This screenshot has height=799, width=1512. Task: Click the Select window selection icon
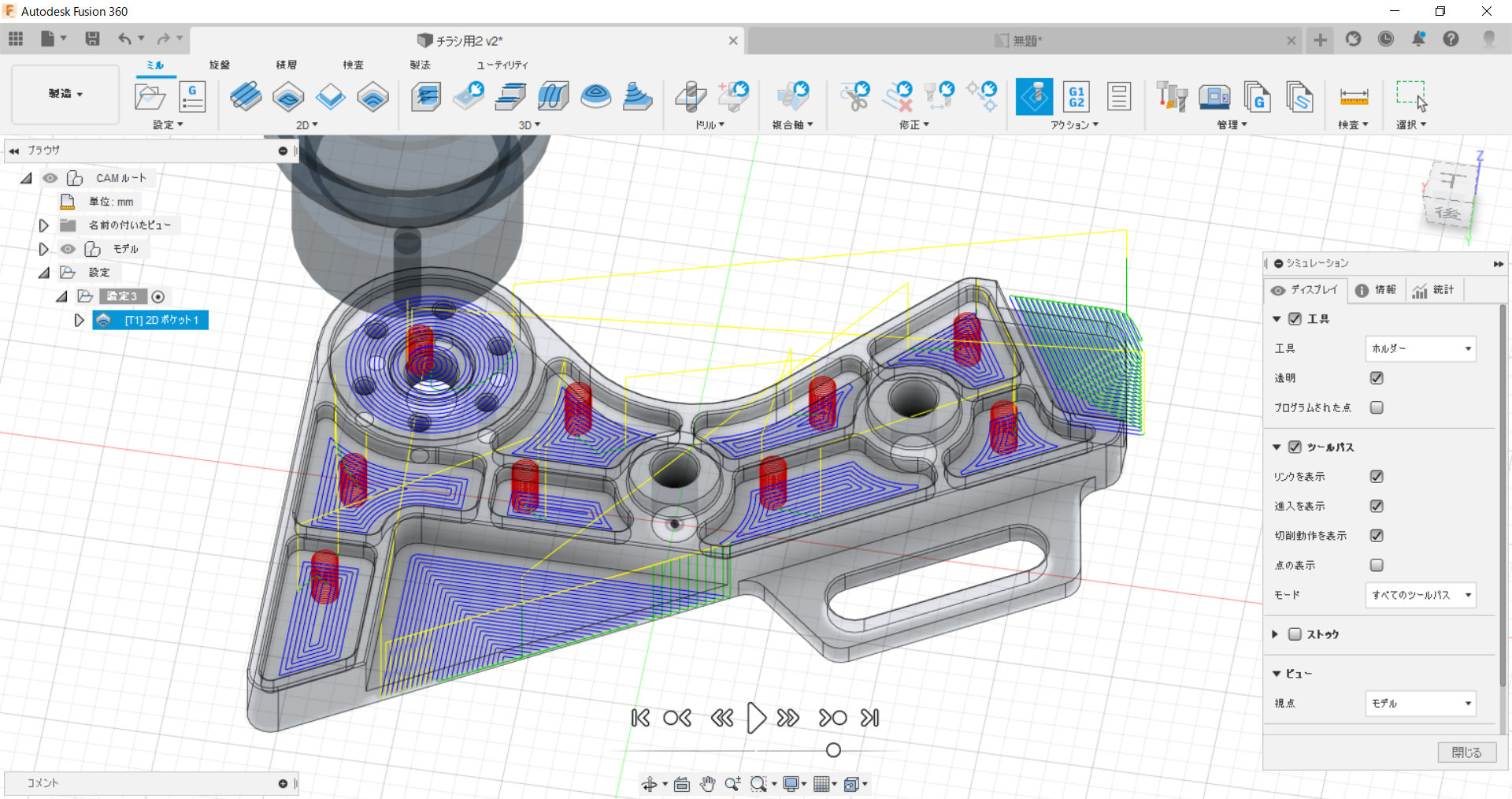click(x=1411, y=97)
